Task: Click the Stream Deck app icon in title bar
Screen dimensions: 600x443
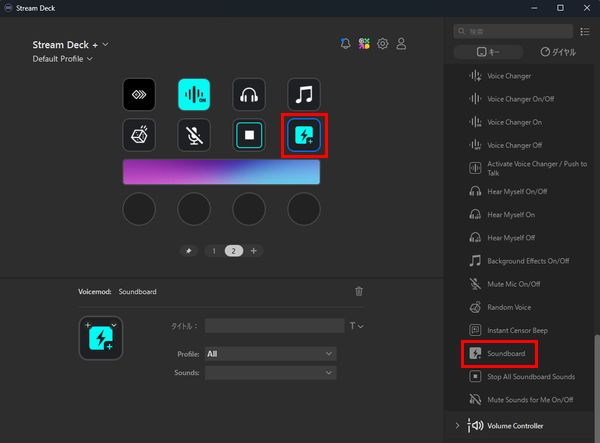Action: 8,8
